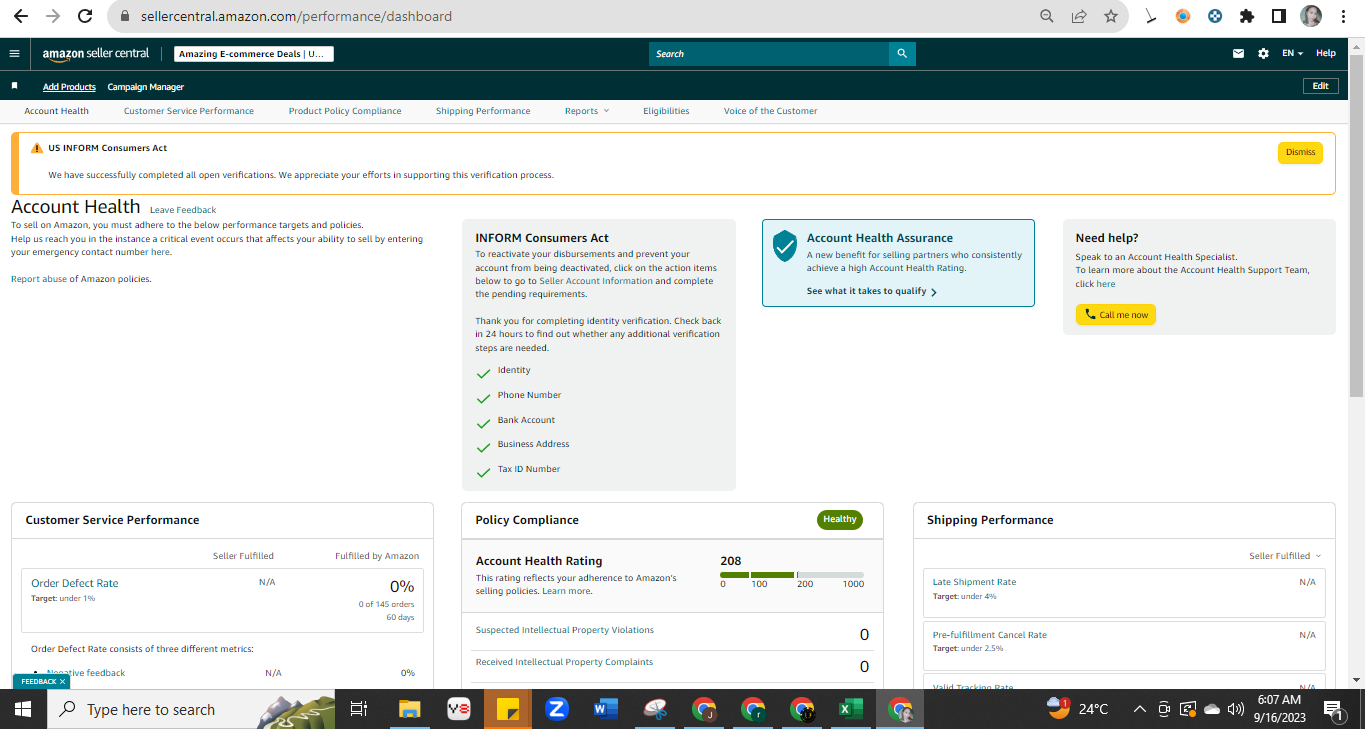Open the settings gear icon

[1263, 54]
